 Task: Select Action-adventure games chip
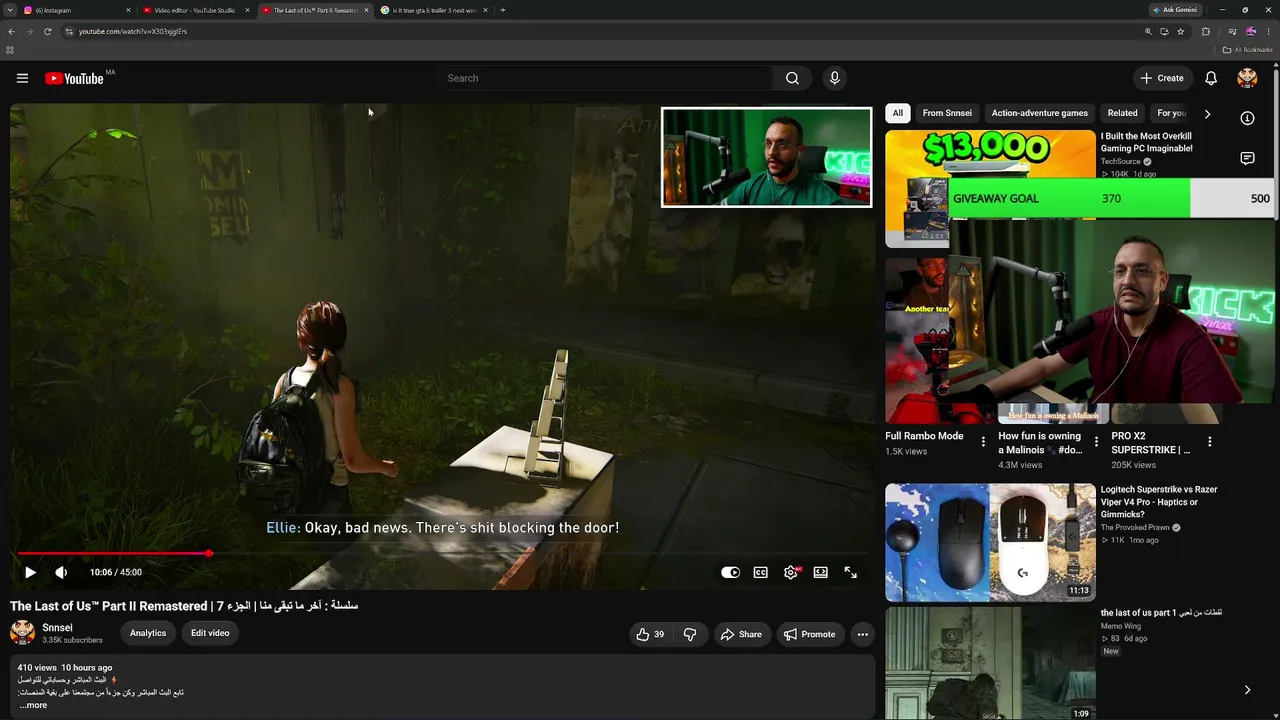tap(1040, 113)
